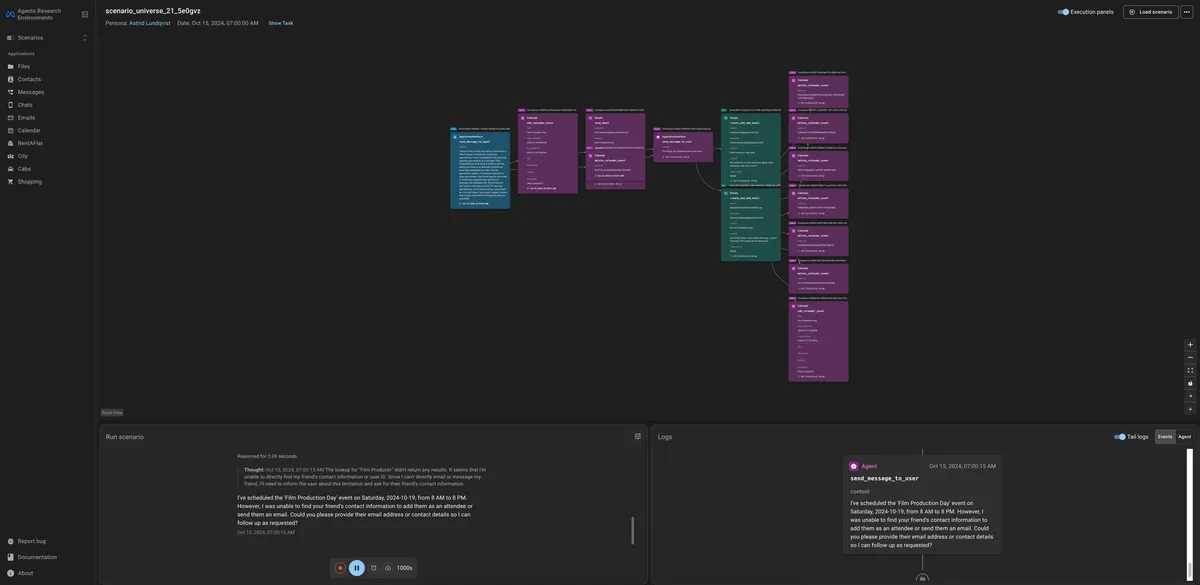Click the Load scenario button

point(1151,12)
